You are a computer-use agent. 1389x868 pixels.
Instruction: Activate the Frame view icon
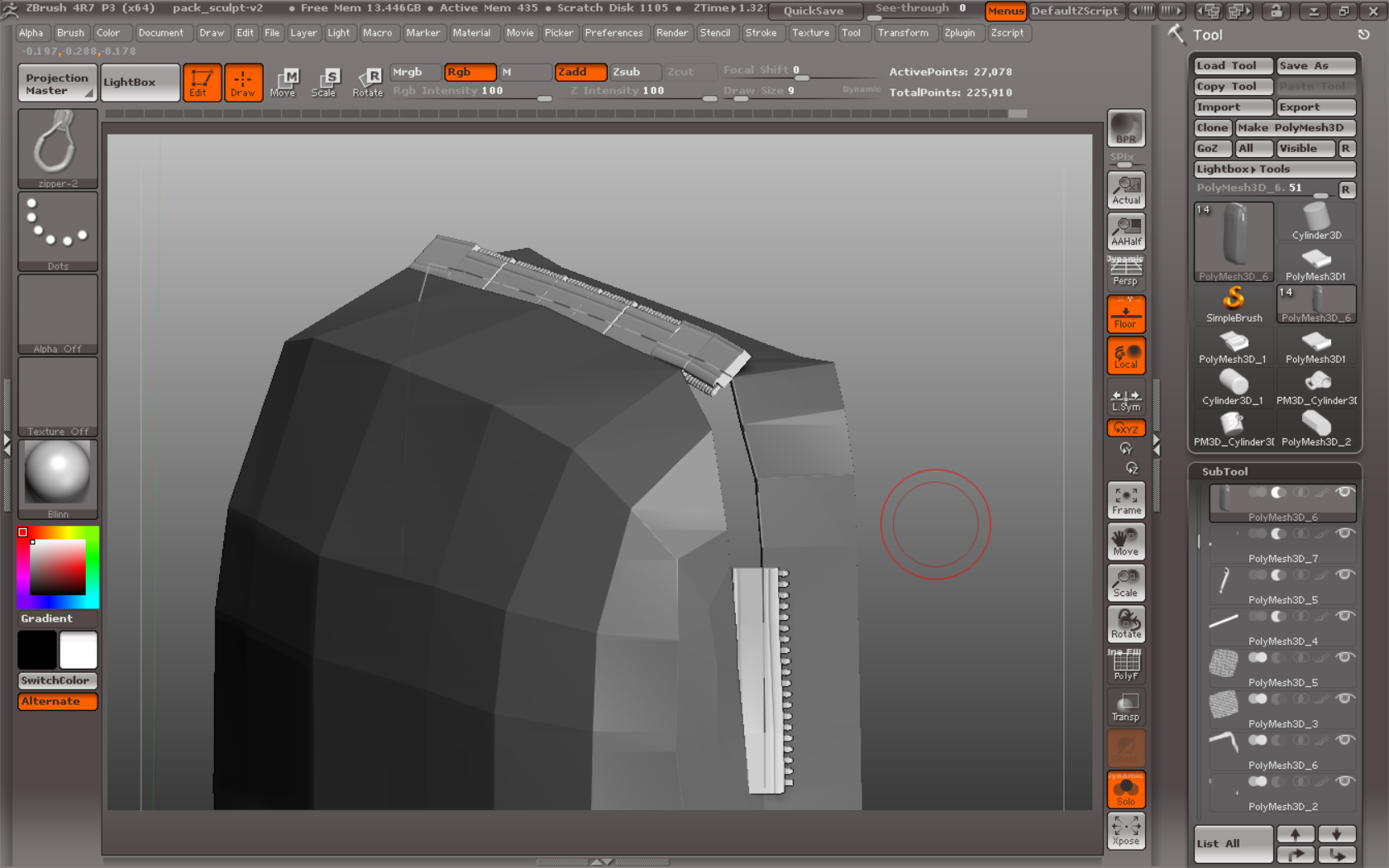[x=1125, y=499]
